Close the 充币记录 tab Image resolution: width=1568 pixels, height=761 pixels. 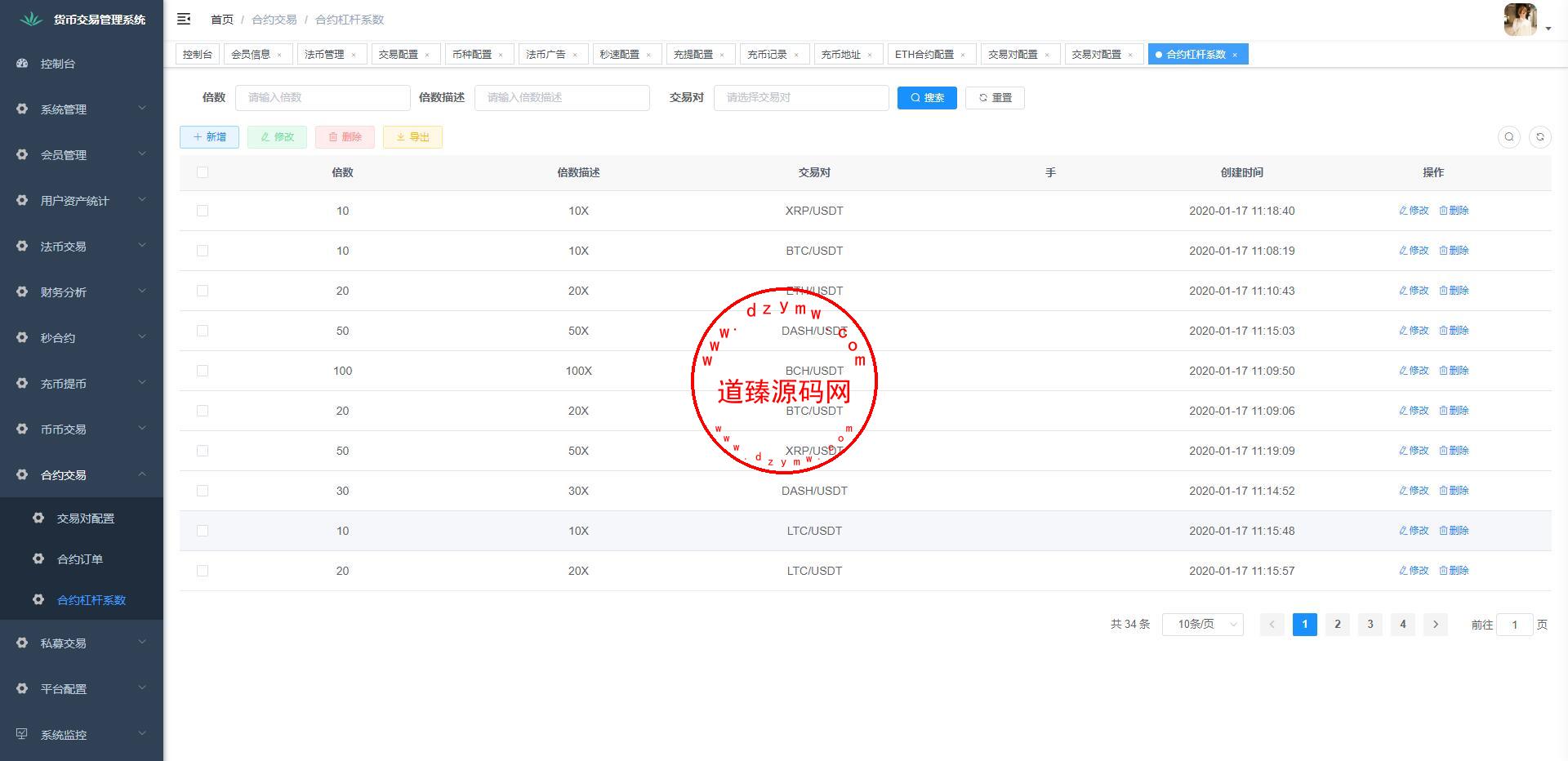click(796, 55)
